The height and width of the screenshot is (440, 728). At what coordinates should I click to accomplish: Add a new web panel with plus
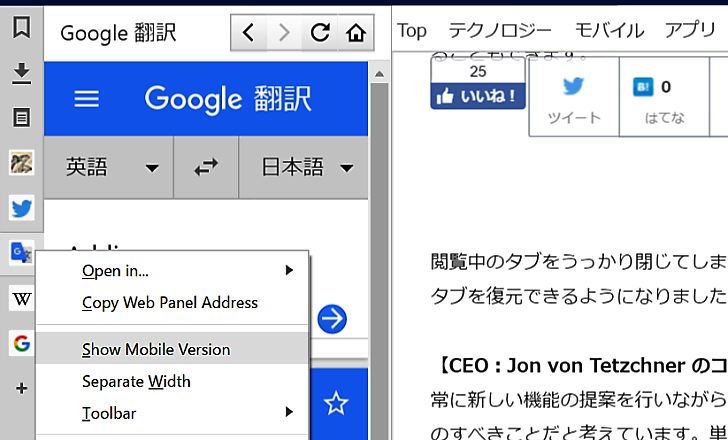pyautogui.click(x=21, y=388)
